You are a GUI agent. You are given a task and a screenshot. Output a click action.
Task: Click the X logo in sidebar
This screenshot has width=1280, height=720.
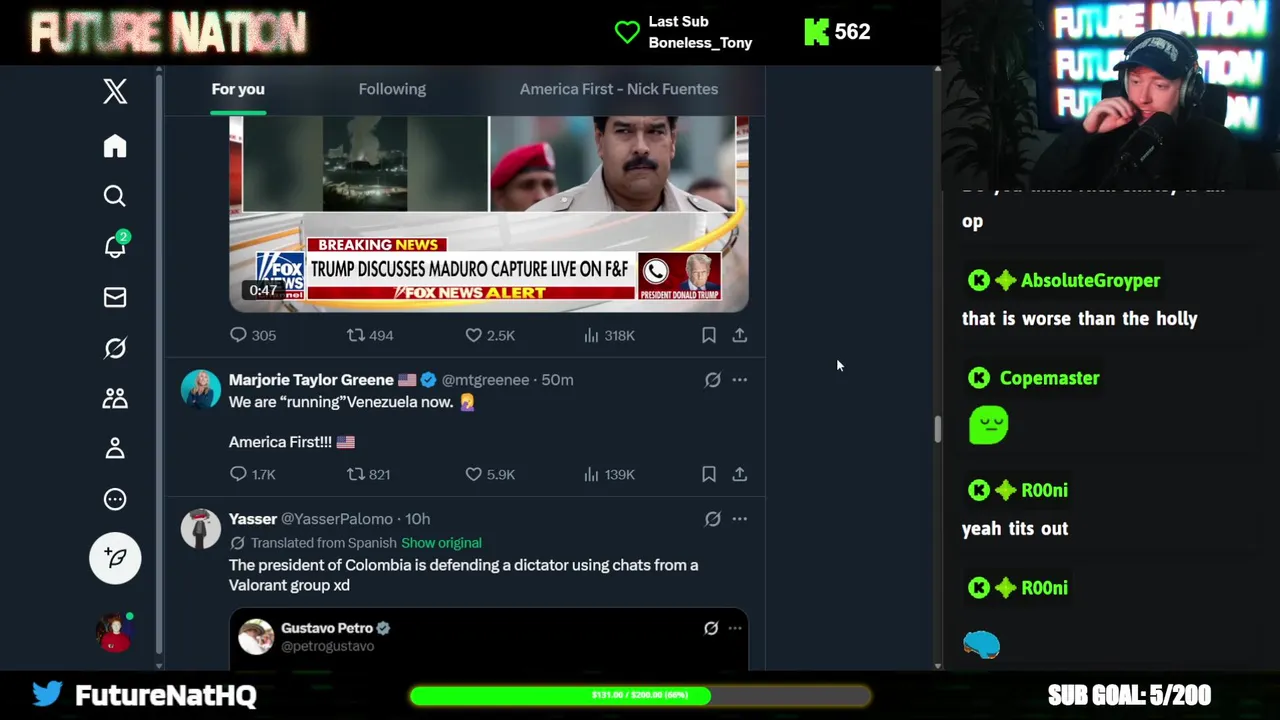115,91
